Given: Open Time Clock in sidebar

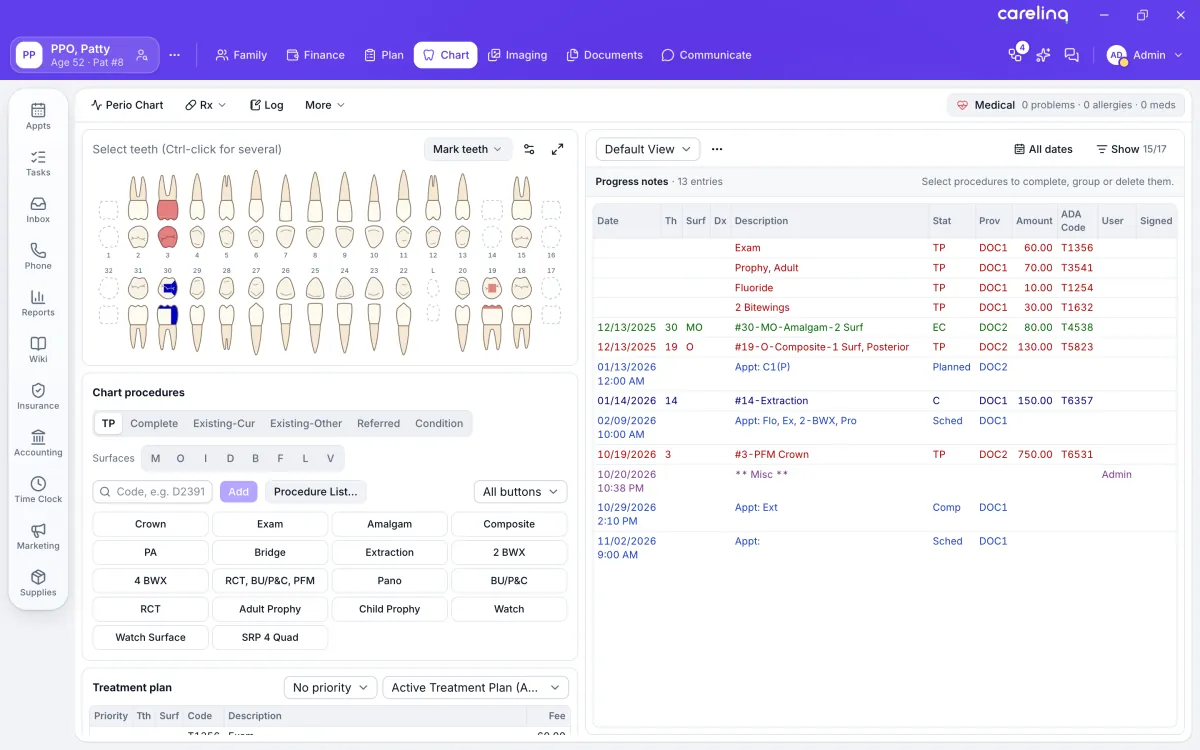Looking at the screenshot, I should coord(38,490).
